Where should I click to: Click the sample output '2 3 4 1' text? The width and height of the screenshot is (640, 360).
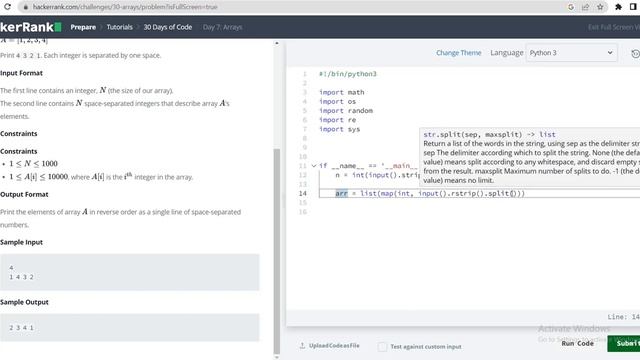(x=22, y=327)
